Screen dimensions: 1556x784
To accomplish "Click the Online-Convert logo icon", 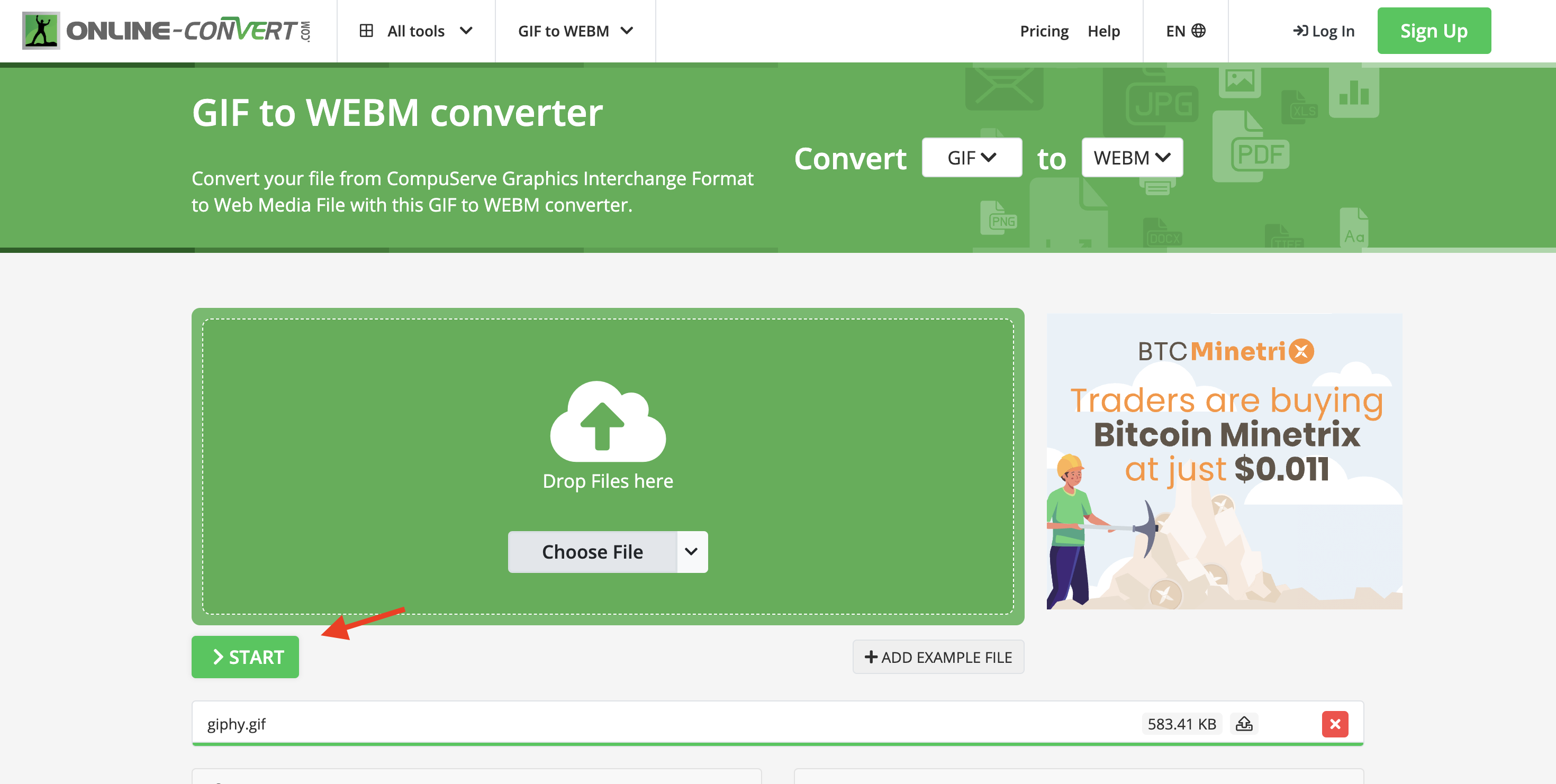I will 41,30.
